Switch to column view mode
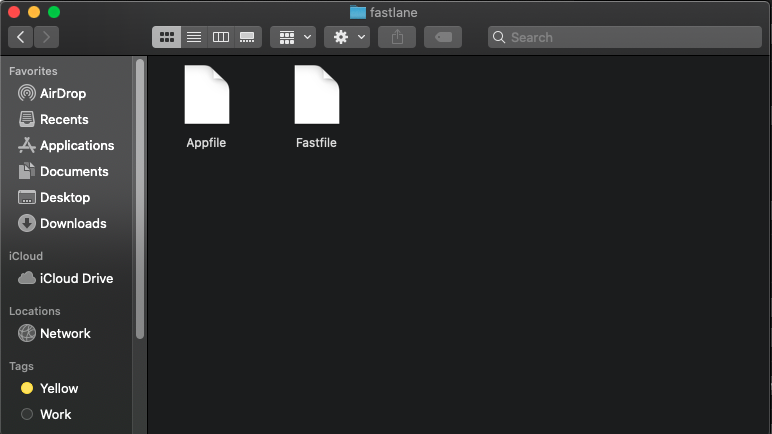Viewport: 772px width, 434px height. point(221,37)
